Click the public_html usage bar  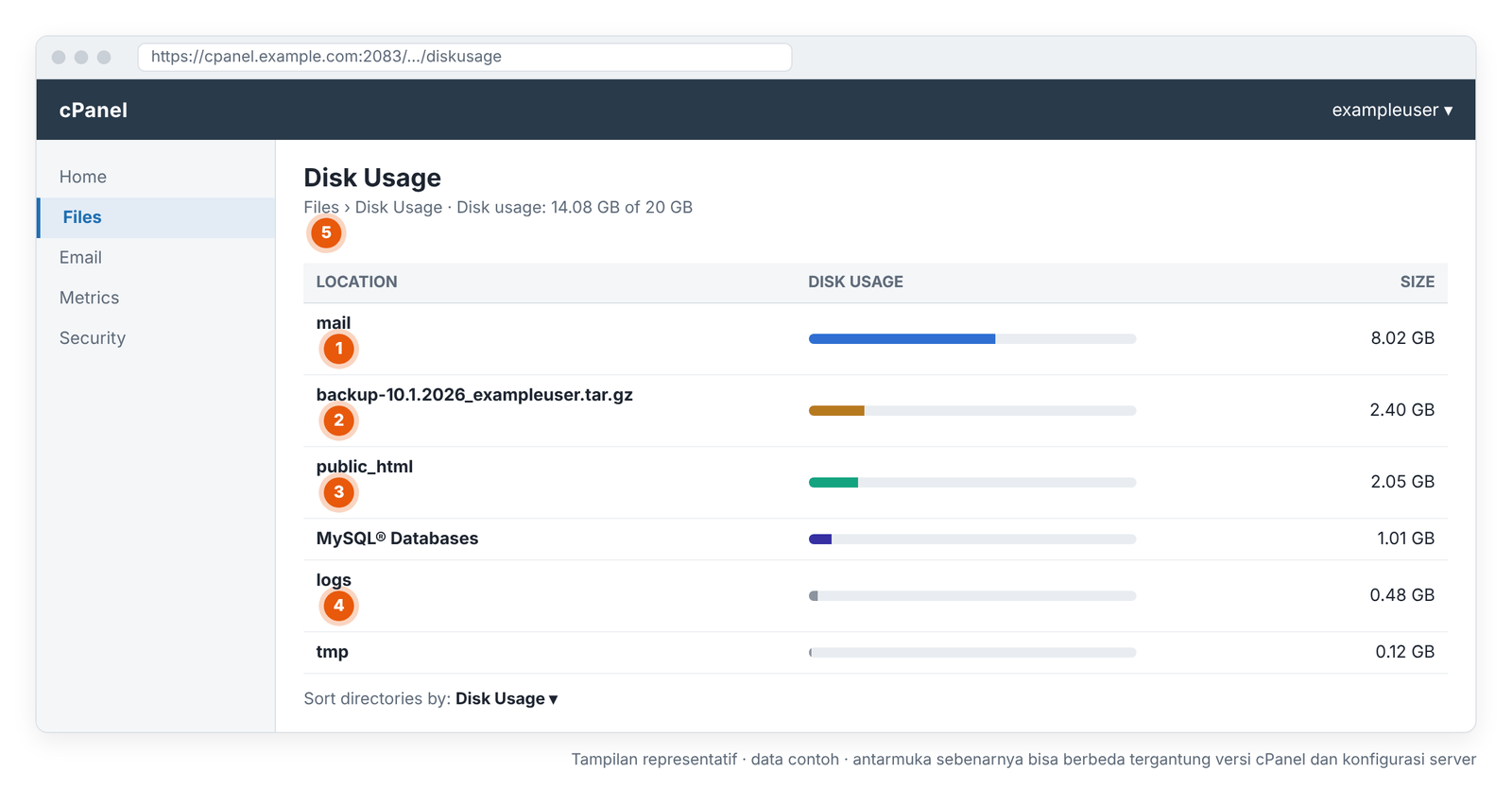pyautogui.click(x=972, y=482)
